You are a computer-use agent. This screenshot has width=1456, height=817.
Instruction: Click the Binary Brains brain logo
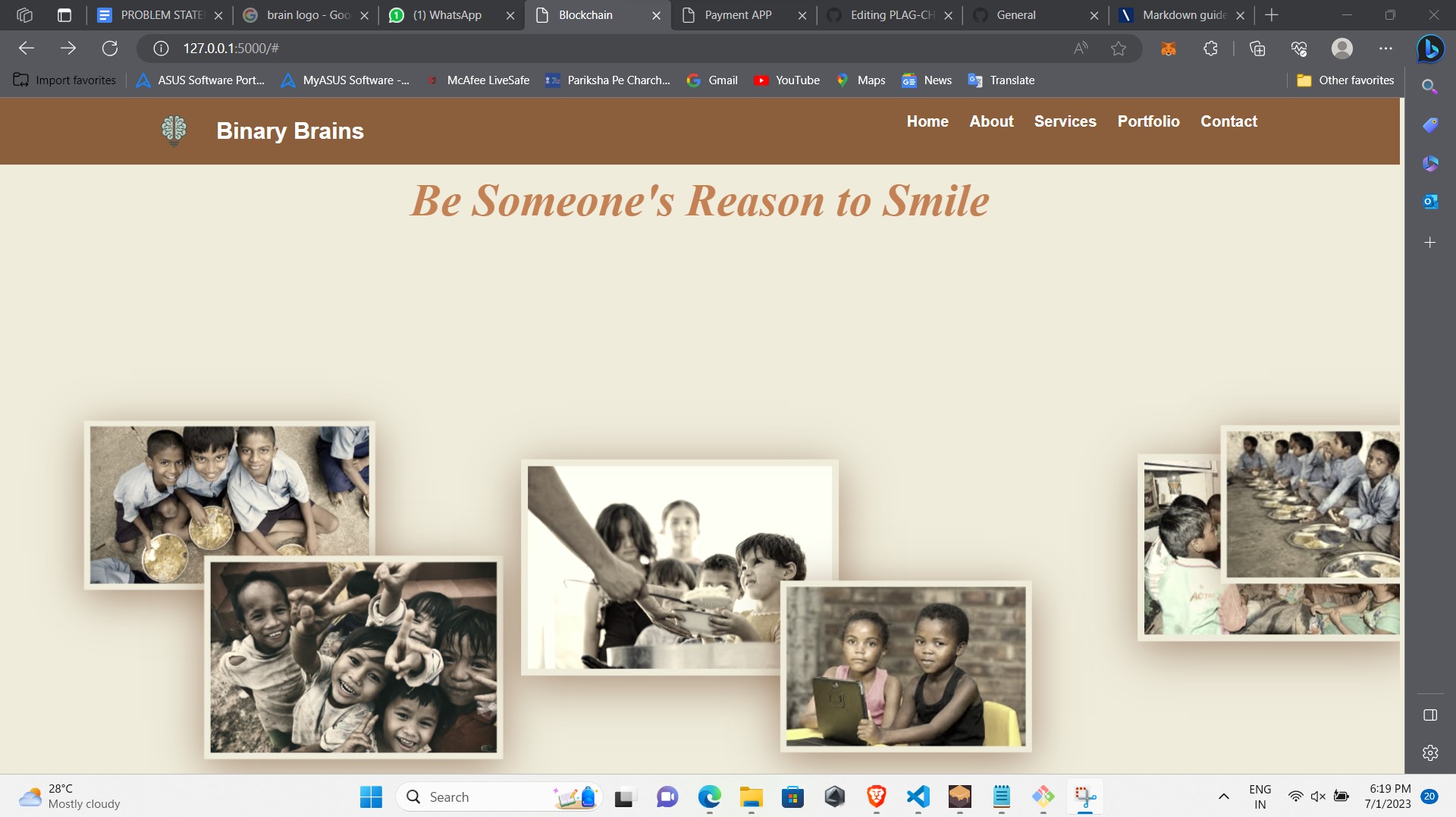pyautogui.click(x=173, y=130)
